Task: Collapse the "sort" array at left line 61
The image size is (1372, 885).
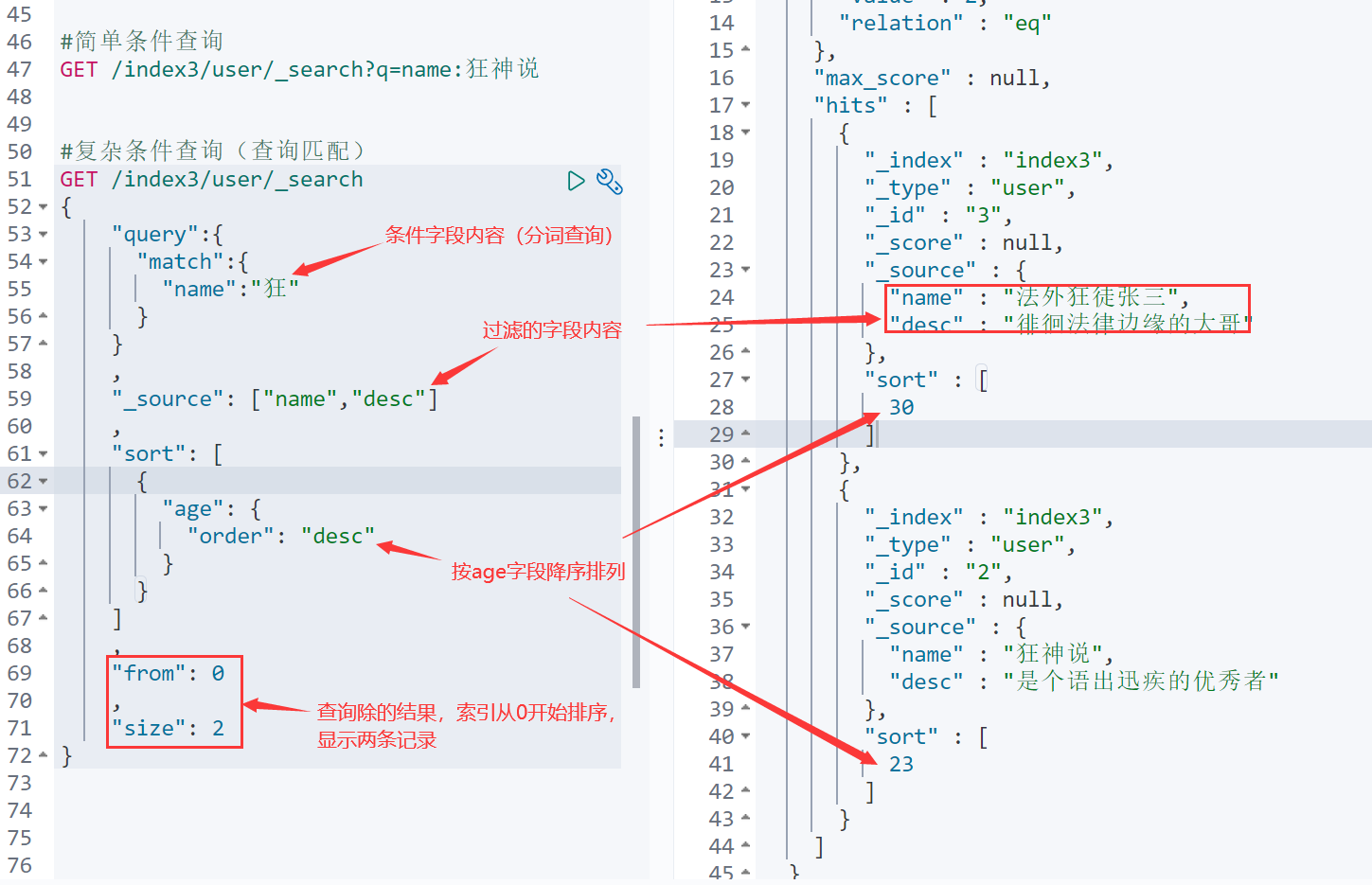Action: click(44, 454)
